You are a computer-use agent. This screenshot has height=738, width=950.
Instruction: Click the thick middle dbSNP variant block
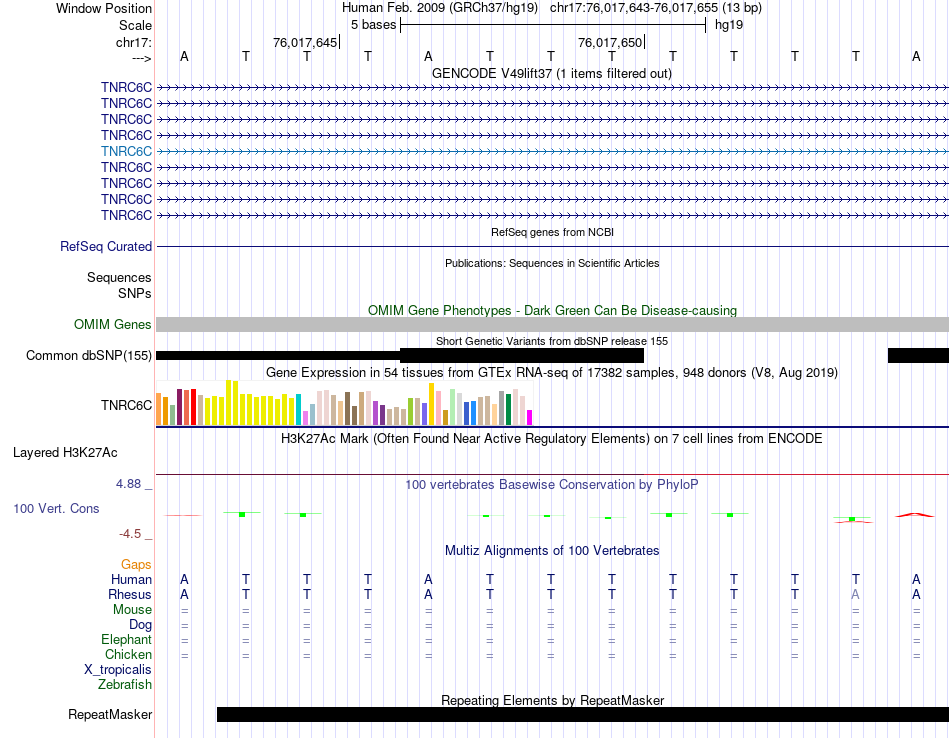click(x=522, y=356)
